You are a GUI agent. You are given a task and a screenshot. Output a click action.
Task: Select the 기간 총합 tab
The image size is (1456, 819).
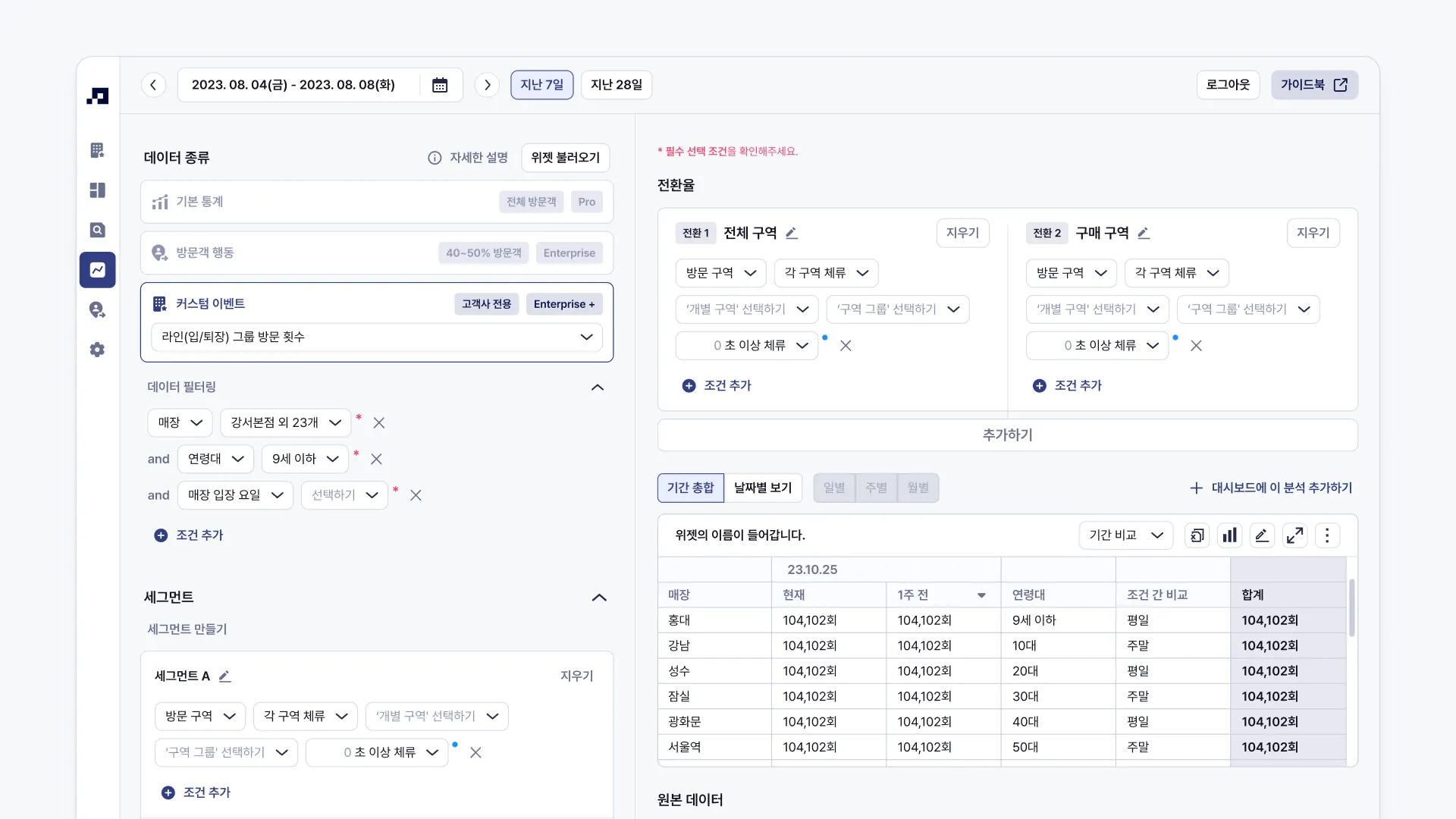tap(690, 488)
